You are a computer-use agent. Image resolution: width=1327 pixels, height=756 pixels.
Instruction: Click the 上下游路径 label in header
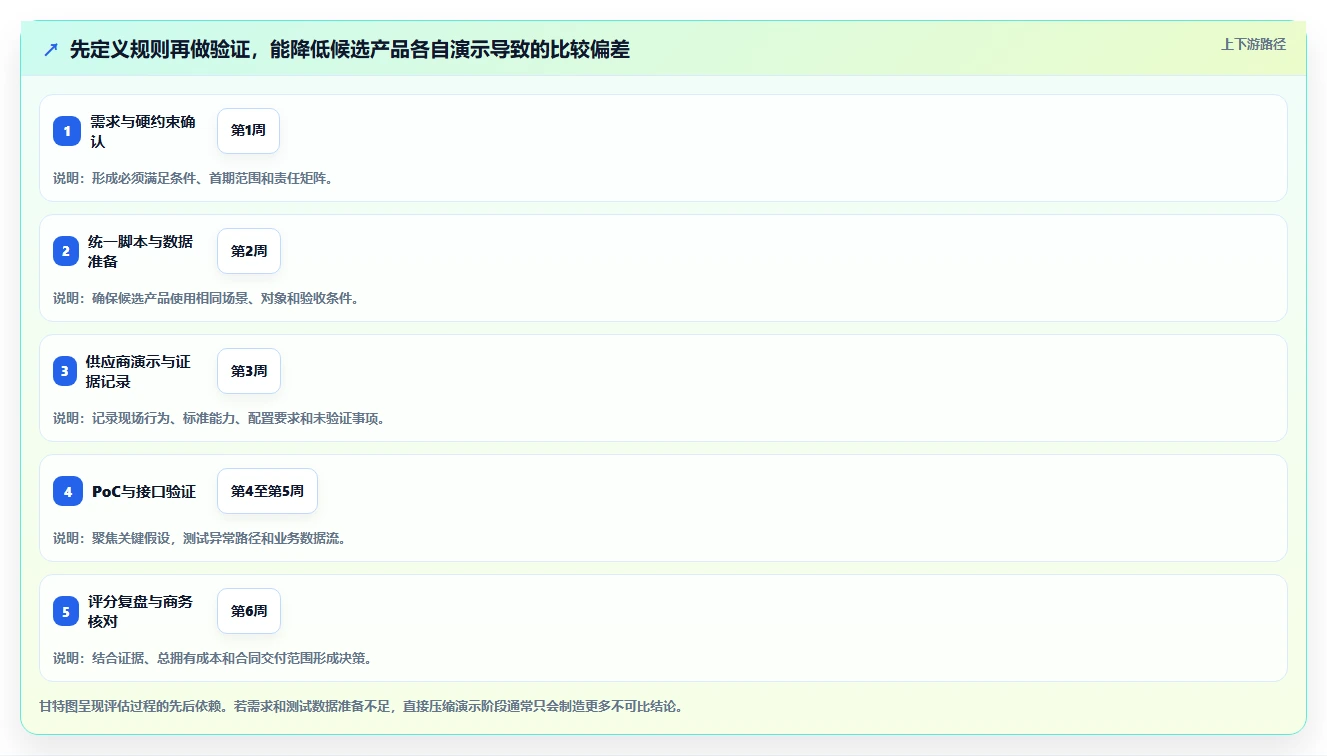[x=1253, y=44]
